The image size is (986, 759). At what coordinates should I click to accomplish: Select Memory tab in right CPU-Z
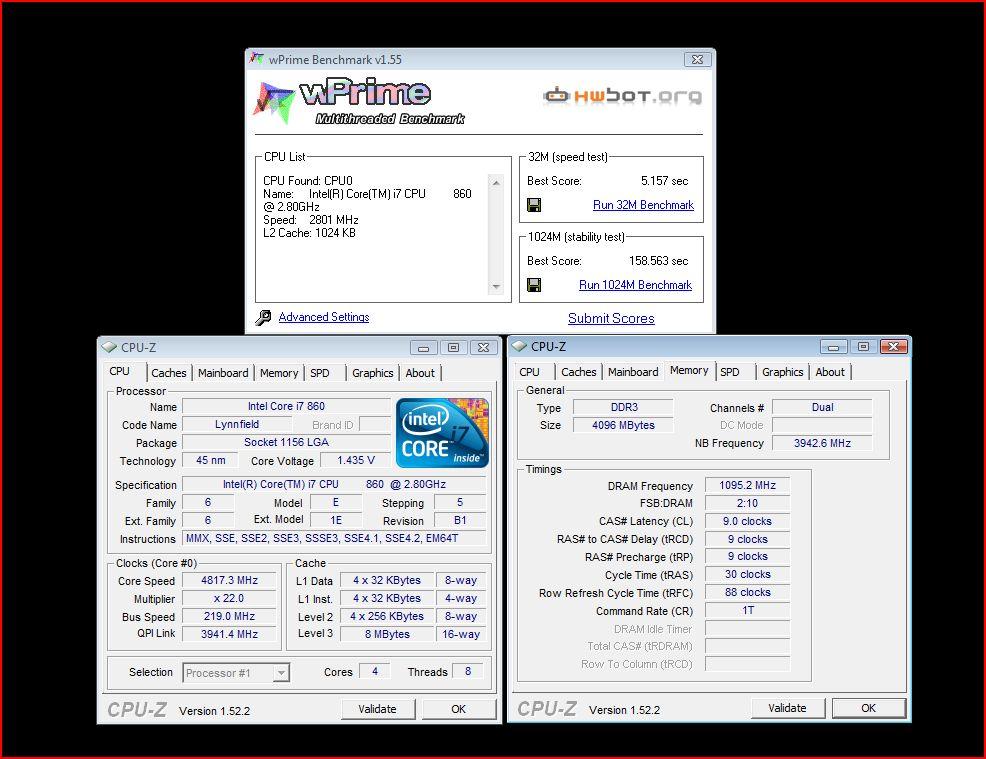click(689, 371)
